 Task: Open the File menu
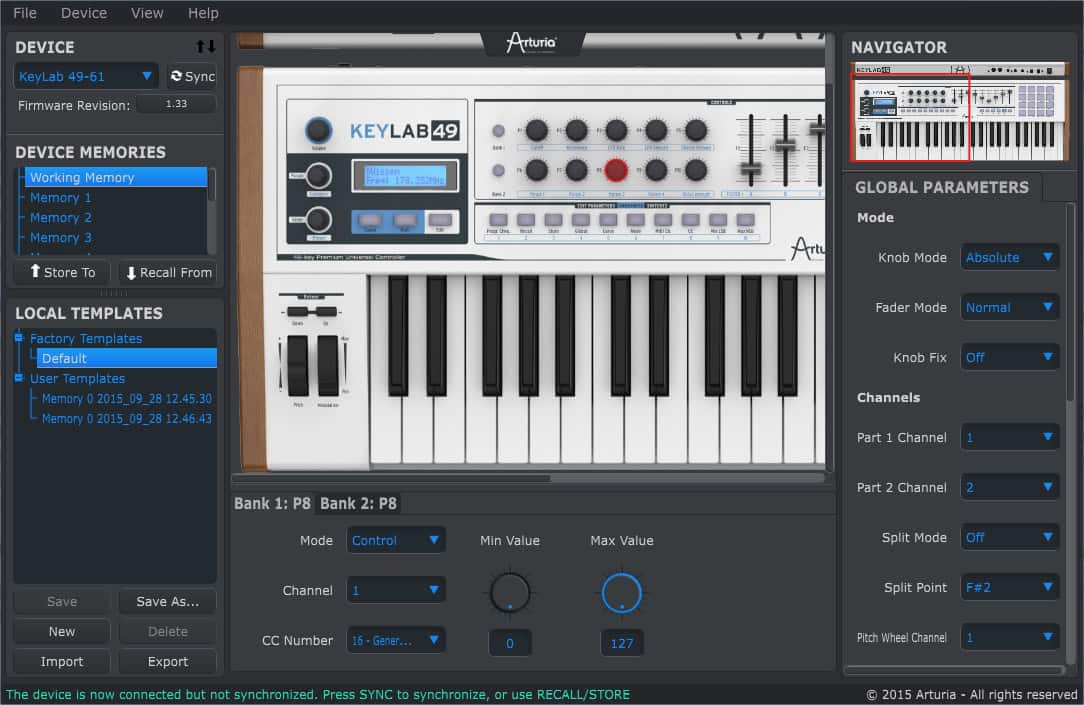pos(25,13)
